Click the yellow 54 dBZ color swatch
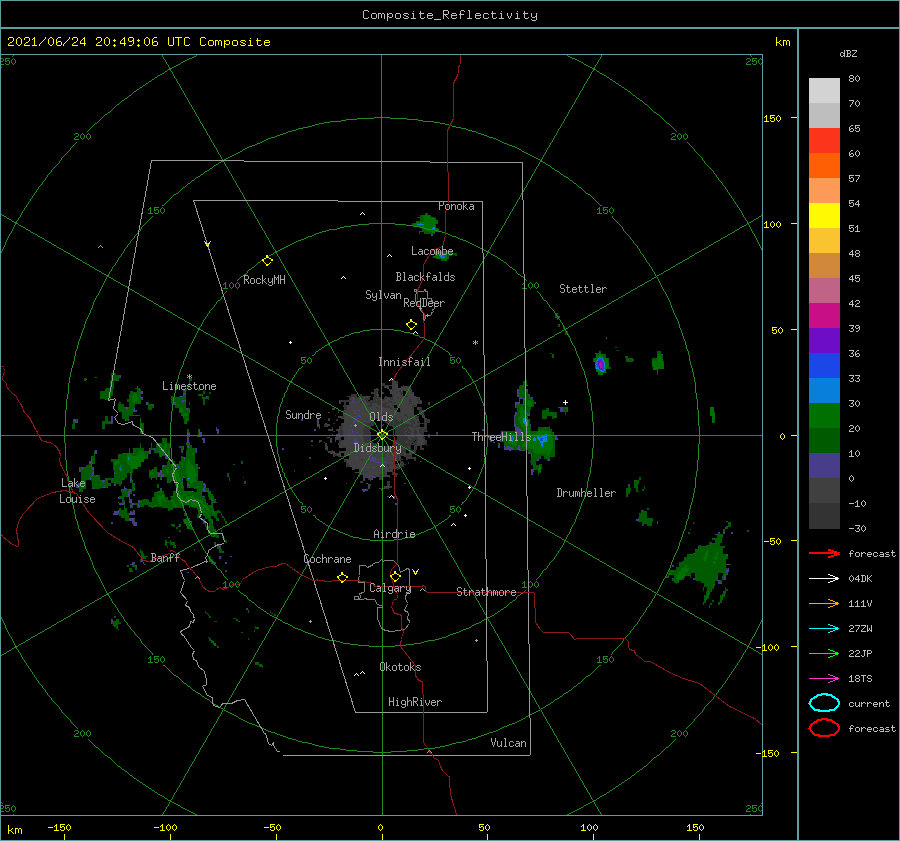Viewport: 900px width, 841px height. 824,216
